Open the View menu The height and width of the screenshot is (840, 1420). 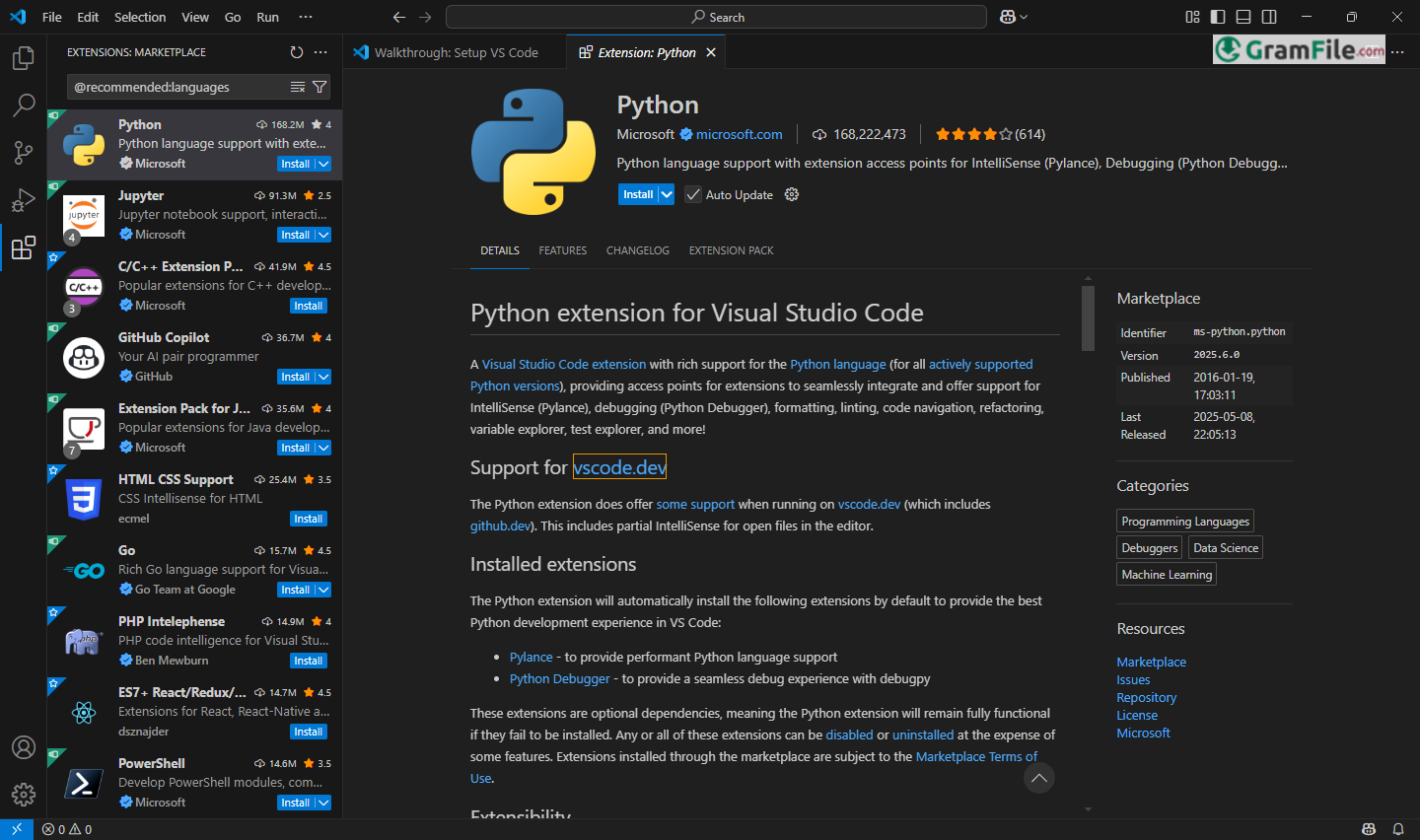tap(195, 17)
